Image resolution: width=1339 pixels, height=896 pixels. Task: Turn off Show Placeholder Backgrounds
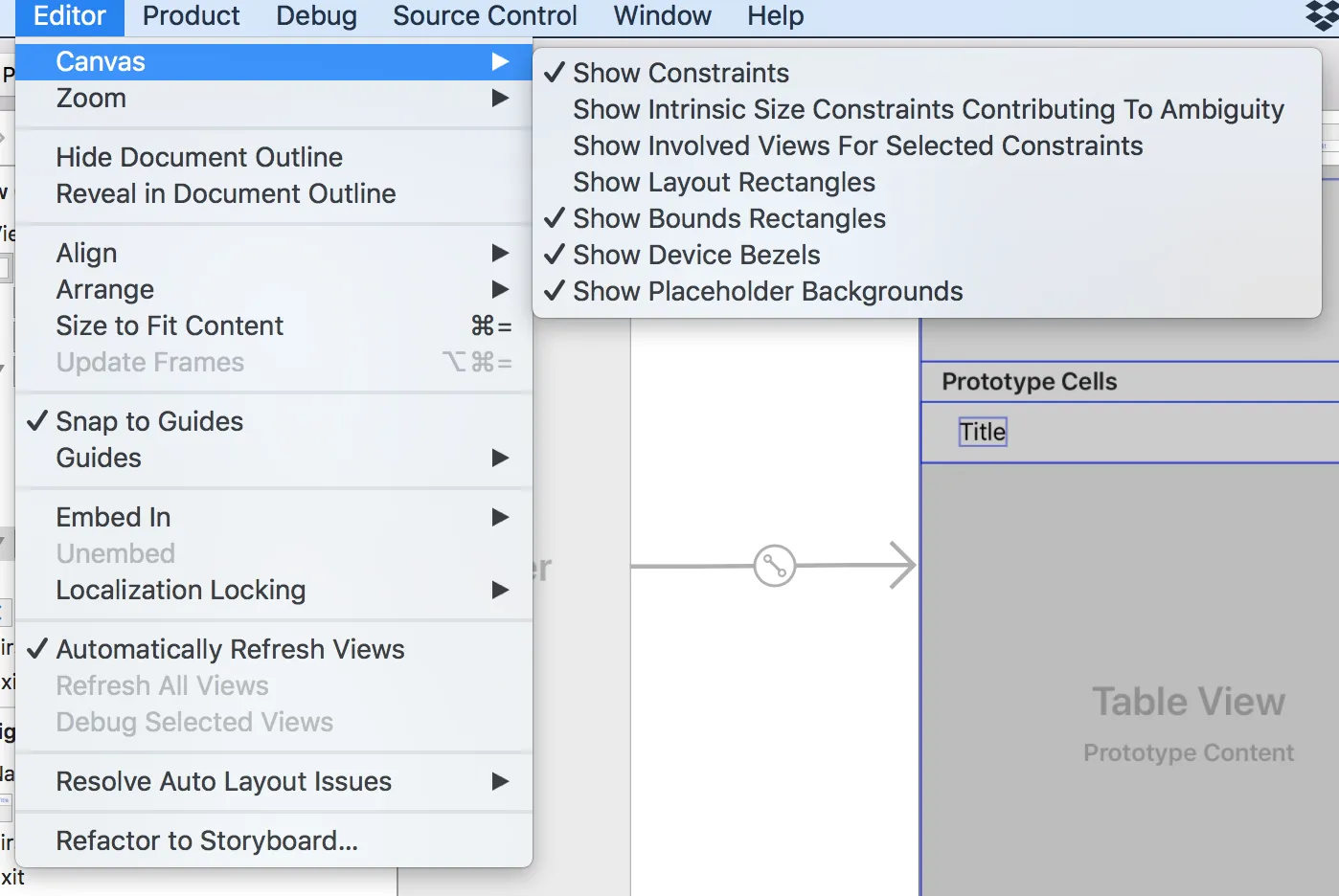[767, 291]
